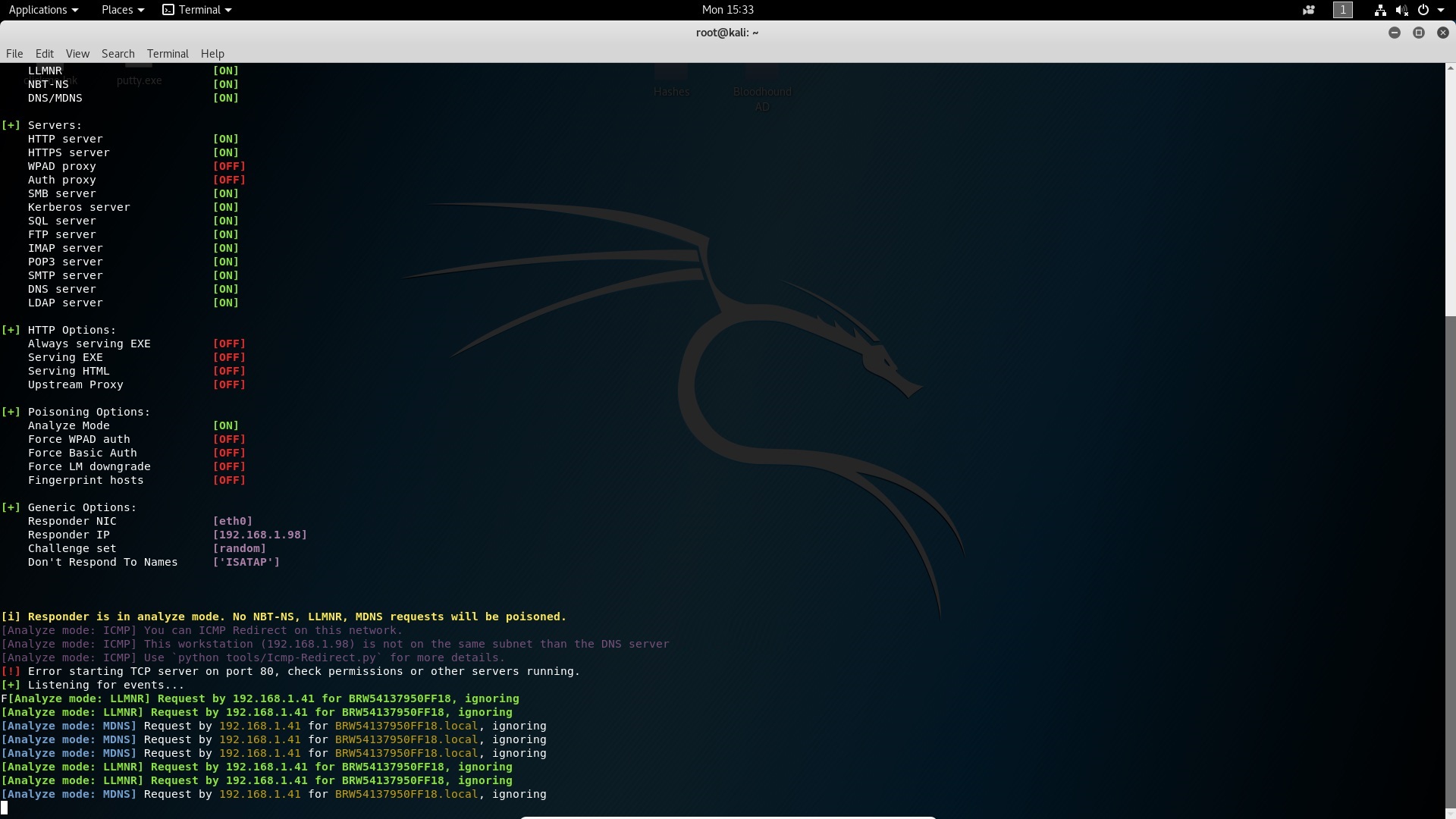Click the '[+] Servers:' heading
Image resolution: width=1456 pixels, height=819 pixels.
(42, 125)
